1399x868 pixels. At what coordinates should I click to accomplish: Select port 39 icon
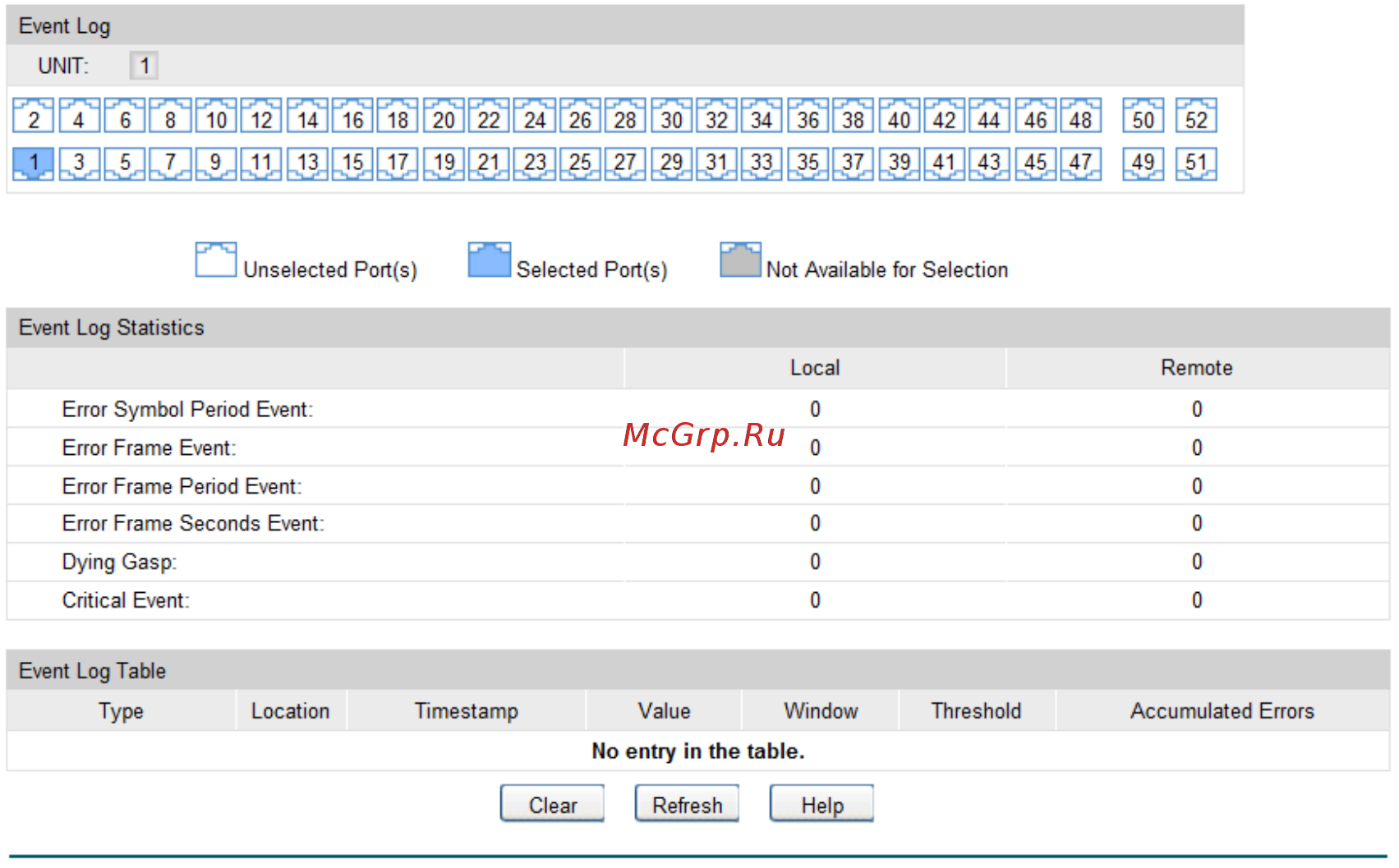[900, 163]
